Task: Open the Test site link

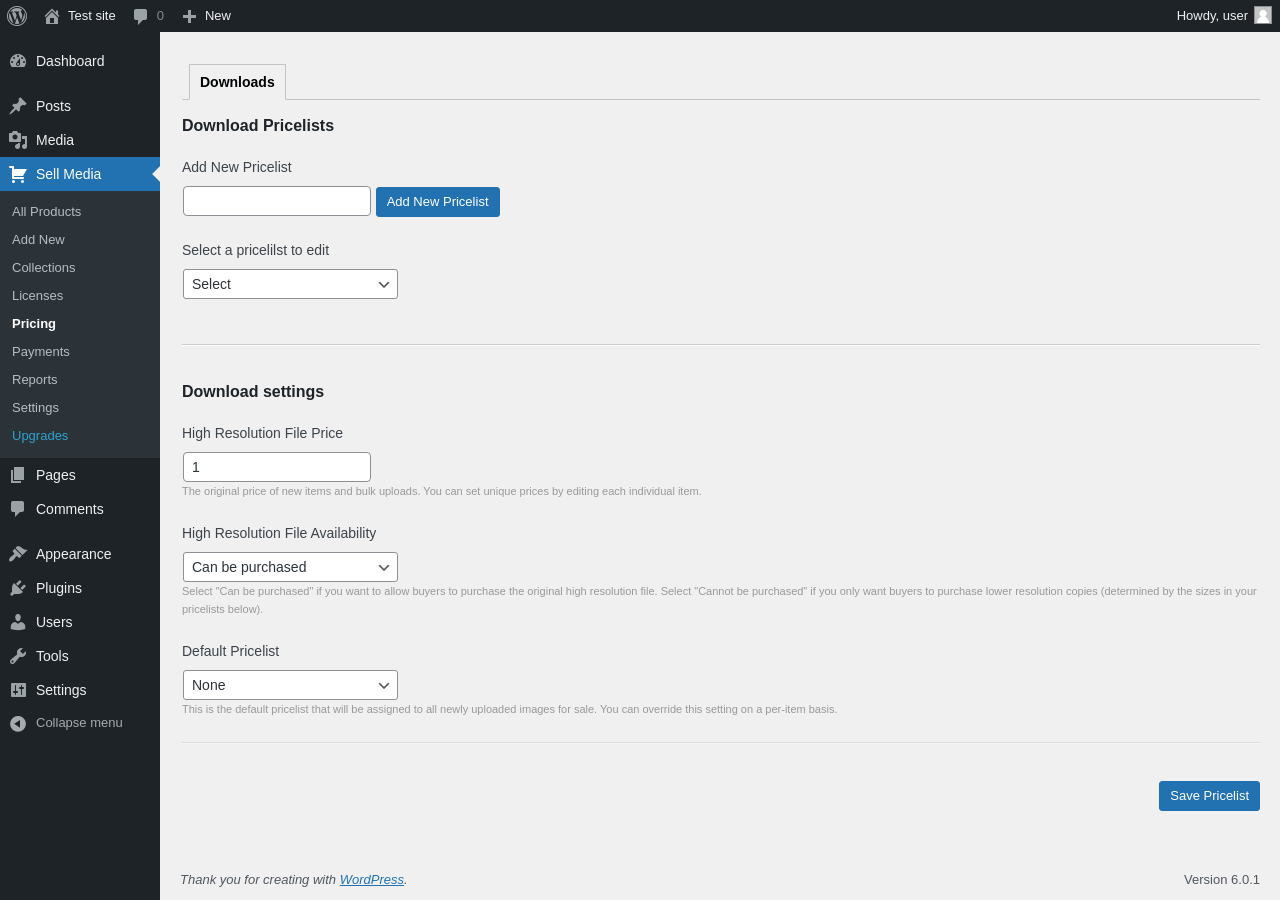Action: (x=92, y=16)
